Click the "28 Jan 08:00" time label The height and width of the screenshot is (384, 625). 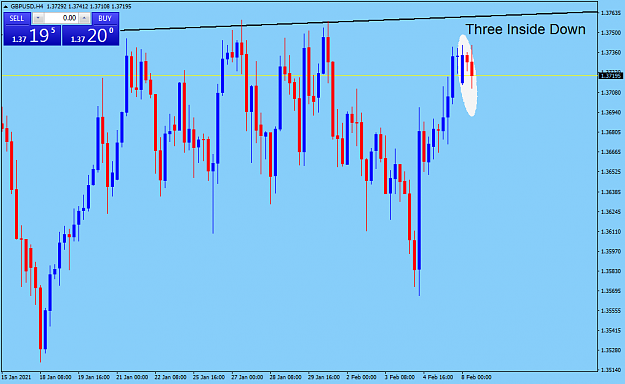pyautogui.click(x=285, y=377)
